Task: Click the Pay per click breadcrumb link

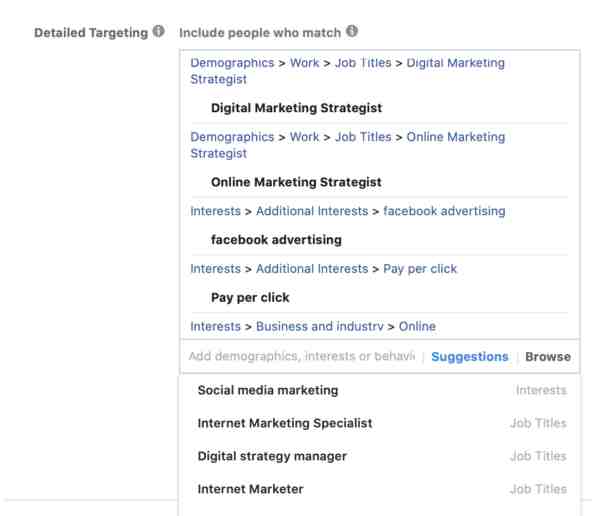Action: coord(420,269)
